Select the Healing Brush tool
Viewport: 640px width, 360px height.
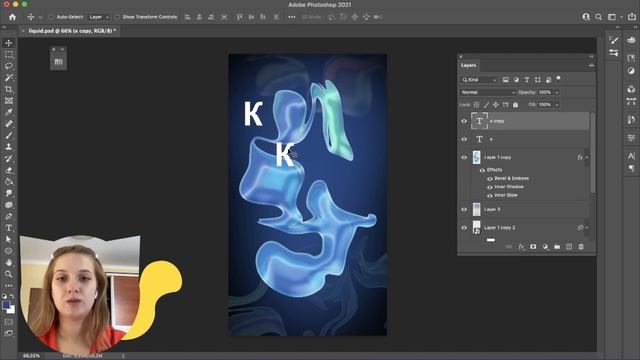9,123
